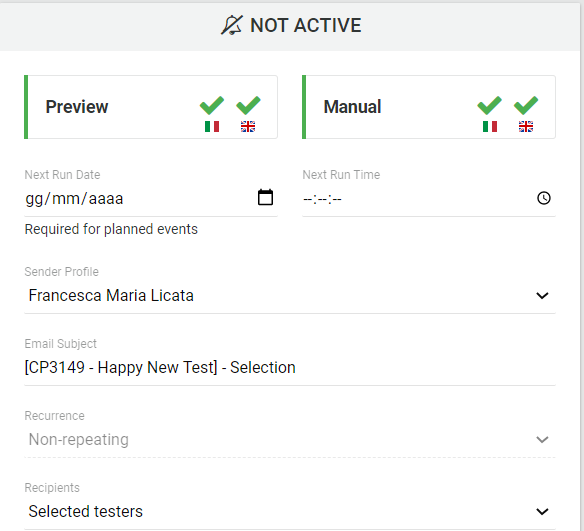
Task: Open the calendar picker for Next Run Date
Action: coord(265,197)
